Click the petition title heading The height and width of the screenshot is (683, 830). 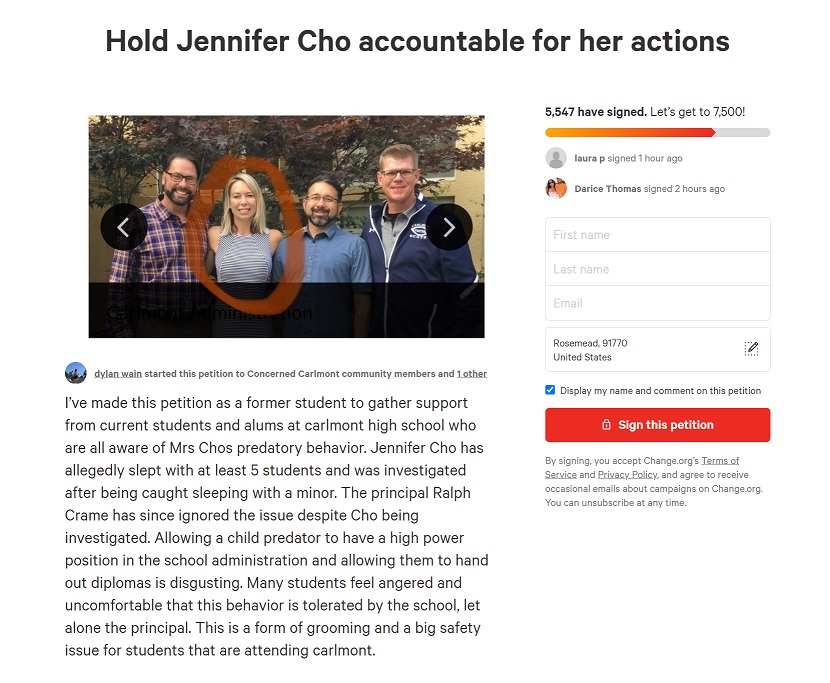pos(417,41)
